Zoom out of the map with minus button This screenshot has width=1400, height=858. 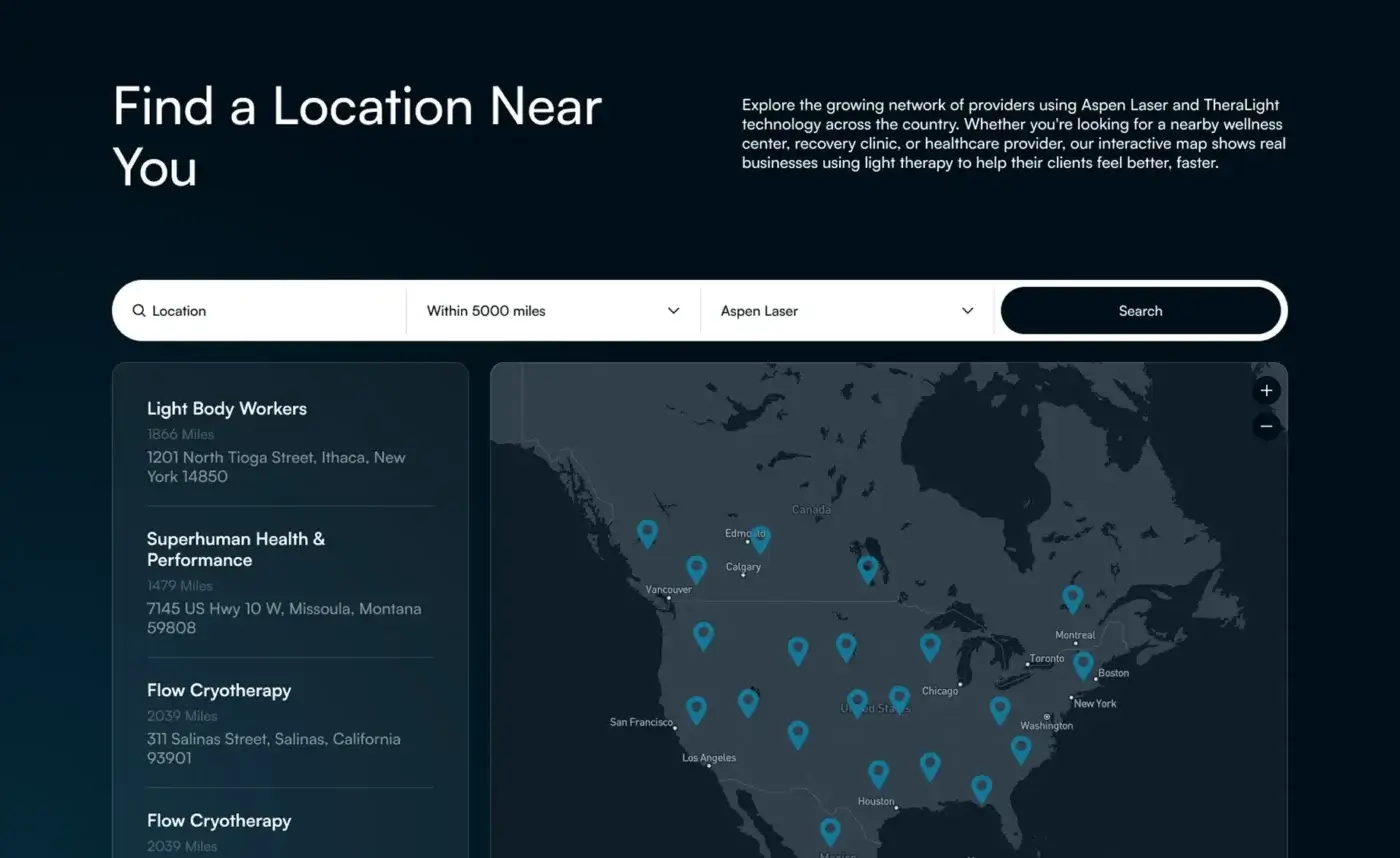1266,427
